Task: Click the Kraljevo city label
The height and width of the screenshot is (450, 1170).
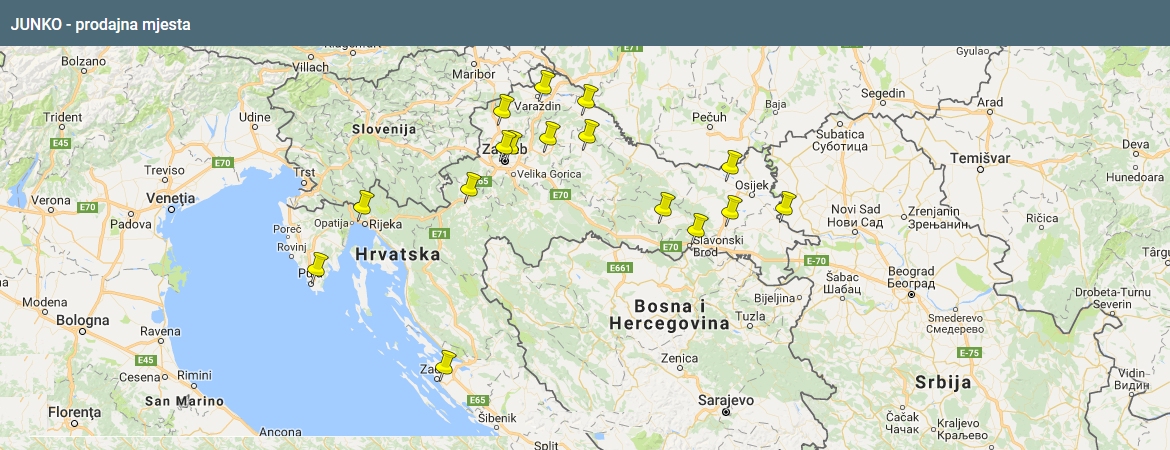Action: 961,429
